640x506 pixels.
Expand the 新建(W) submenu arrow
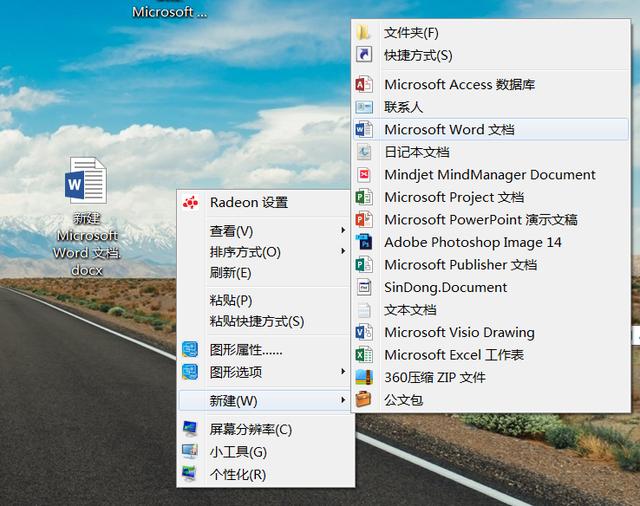pyautogui.click(x=343, y=401)
